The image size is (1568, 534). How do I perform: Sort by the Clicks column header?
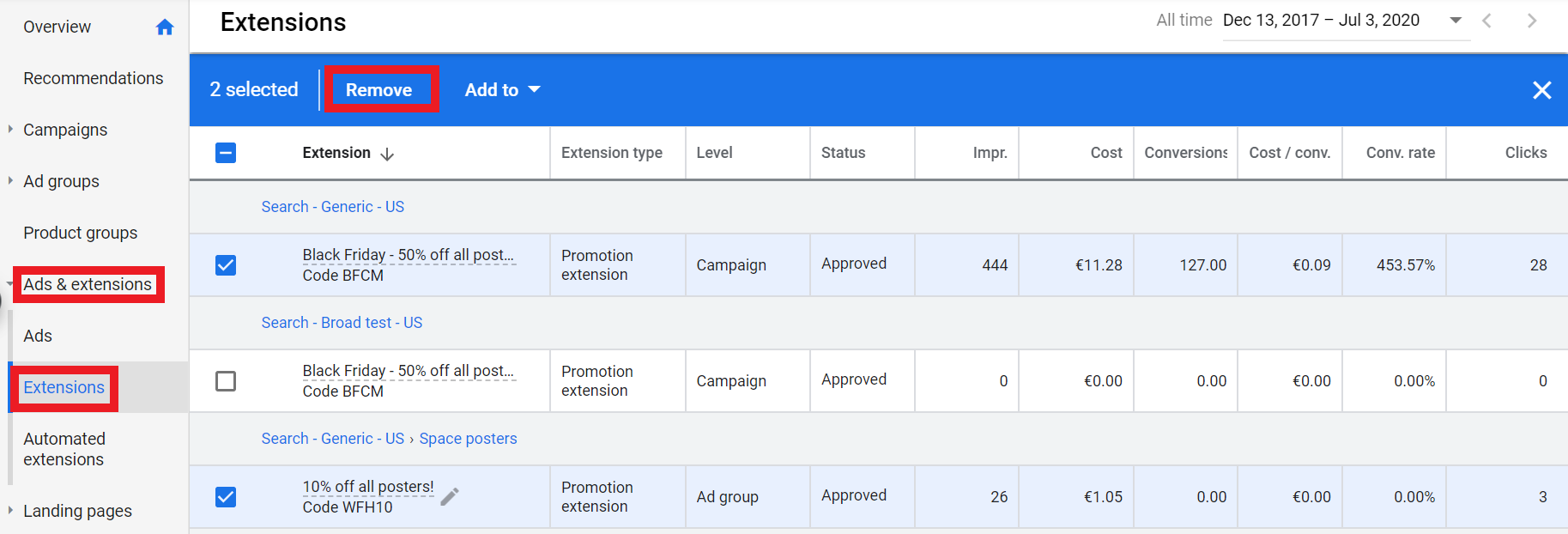(1526, 153)
